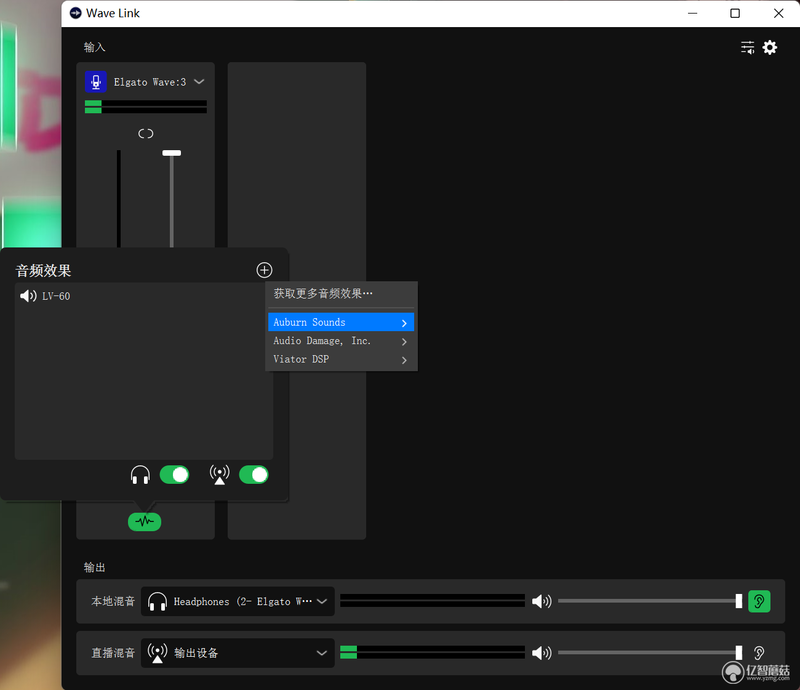Toggle the green ear monitor icon for local mix
800x690 pixels.
pyautogui.click(x=759, y=601)
